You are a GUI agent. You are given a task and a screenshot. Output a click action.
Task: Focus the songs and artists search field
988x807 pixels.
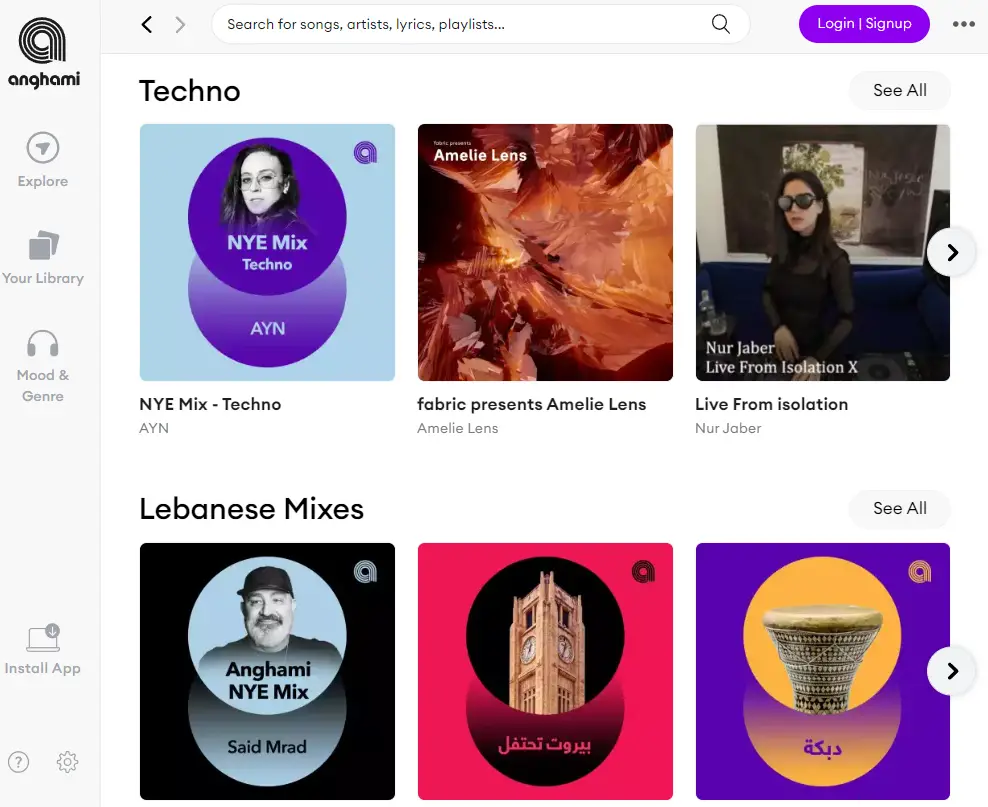pyautogui.click(x=480, y=24)
